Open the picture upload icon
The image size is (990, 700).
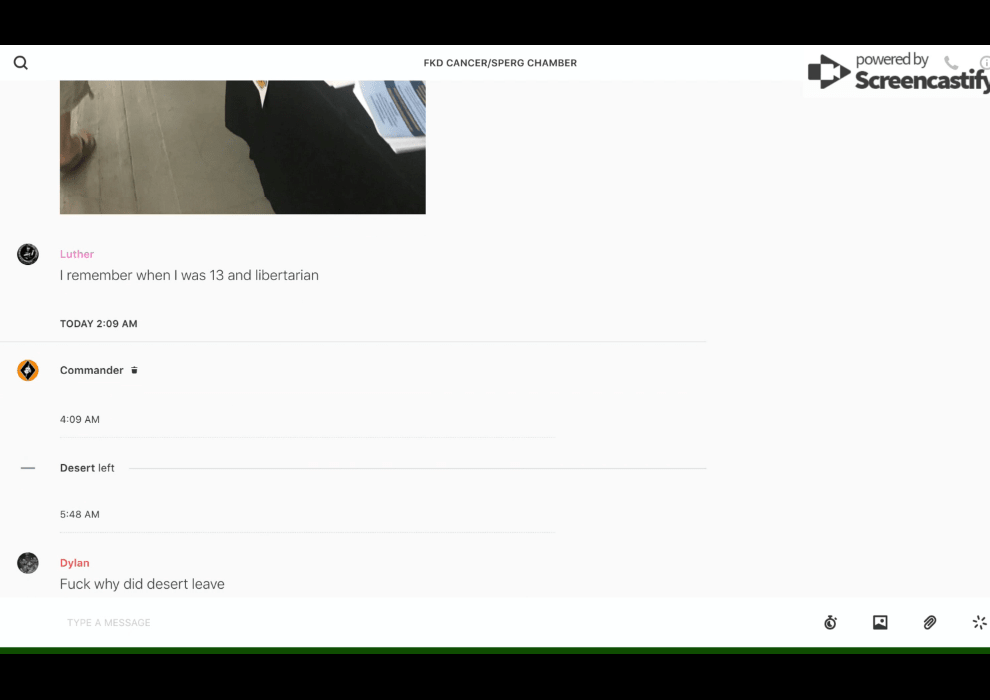pyautogui.click(x=880, y=623)
